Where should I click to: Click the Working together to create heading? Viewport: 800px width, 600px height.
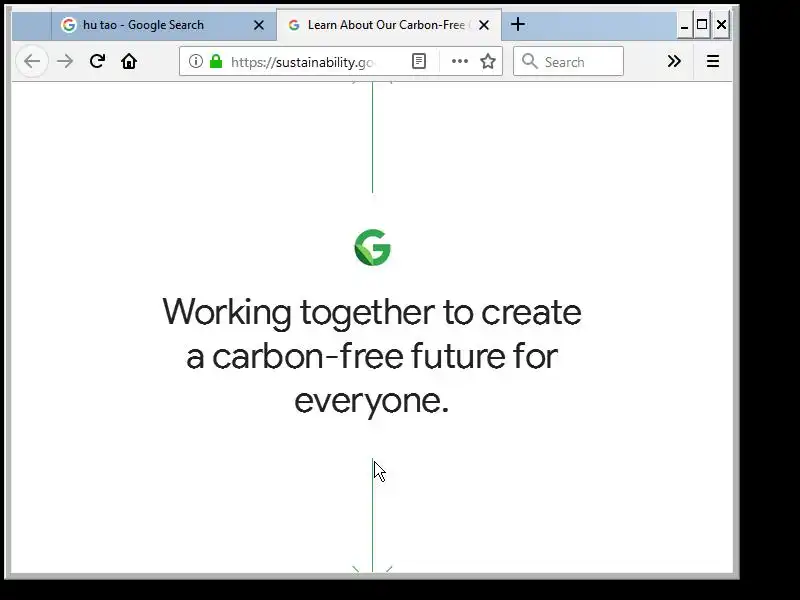pyautogui.click(x=372, y=356)
